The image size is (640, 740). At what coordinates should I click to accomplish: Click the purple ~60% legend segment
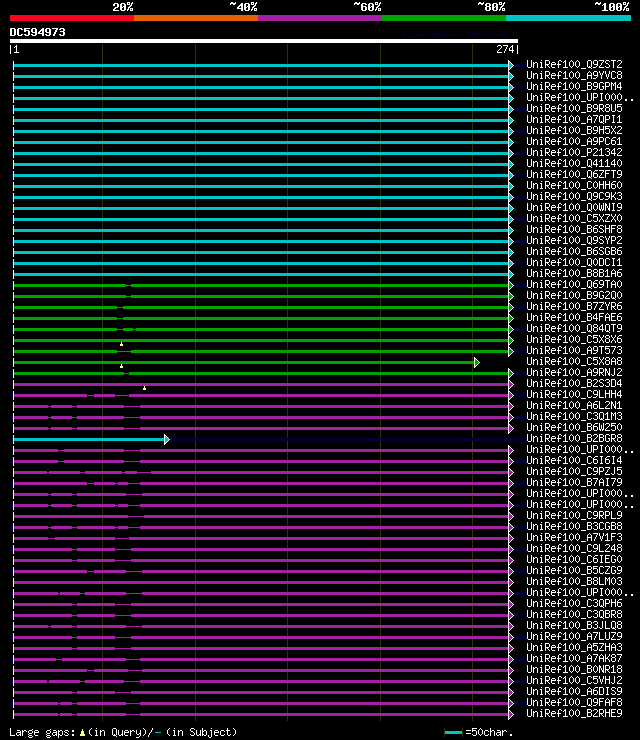point(320,18)
